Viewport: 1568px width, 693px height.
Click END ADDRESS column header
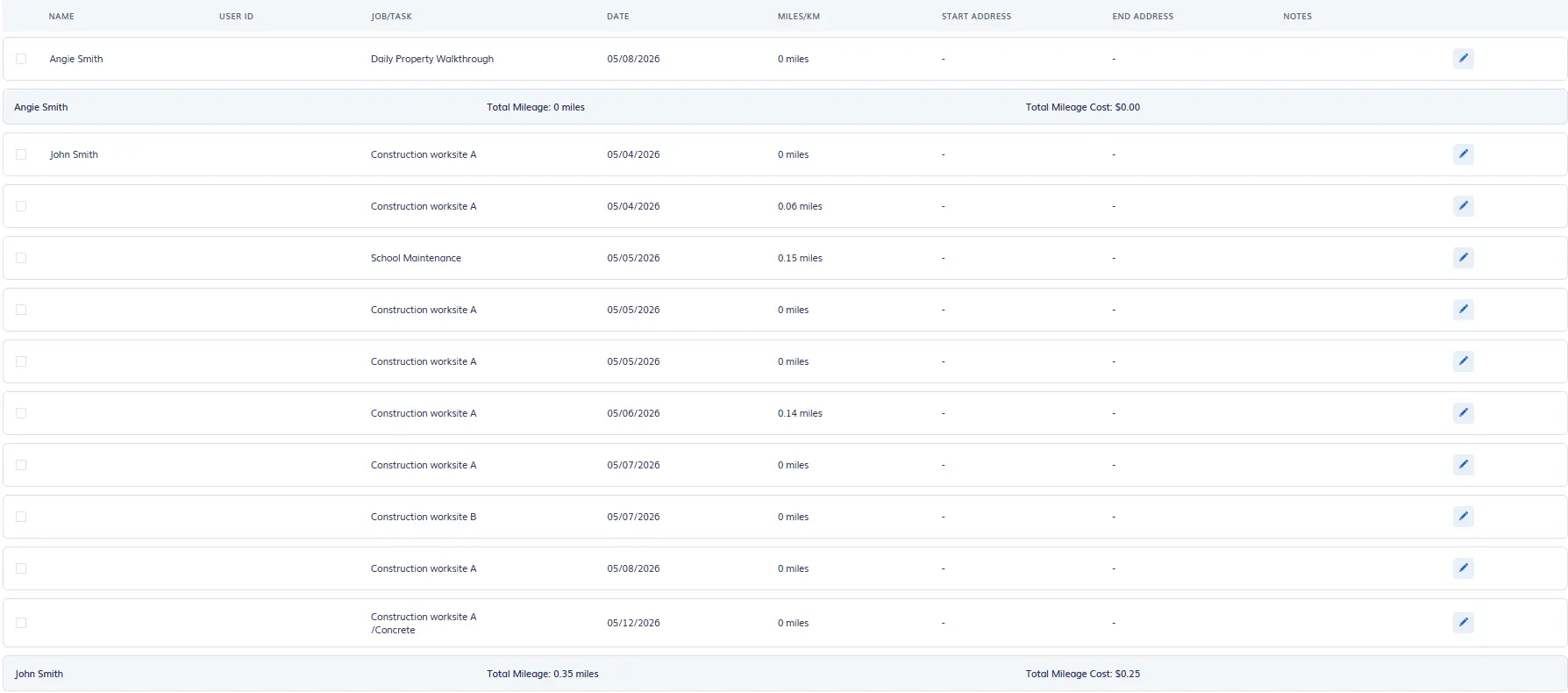click(1143, 17)
